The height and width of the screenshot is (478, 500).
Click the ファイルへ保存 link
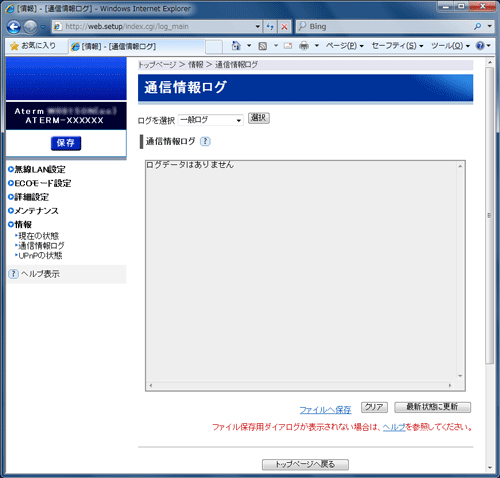pyautogui.click(x=325, y=410)
